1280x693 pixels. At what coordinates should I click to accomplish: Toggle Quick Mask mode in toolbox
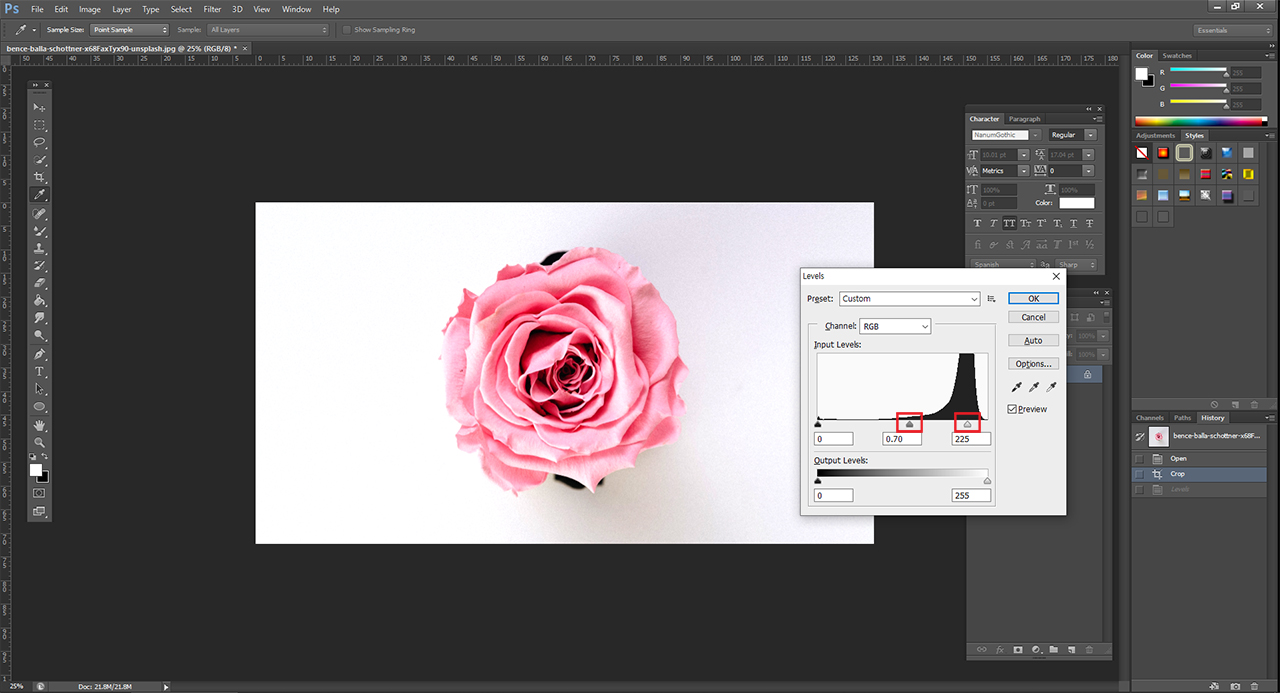coord(40,493)
